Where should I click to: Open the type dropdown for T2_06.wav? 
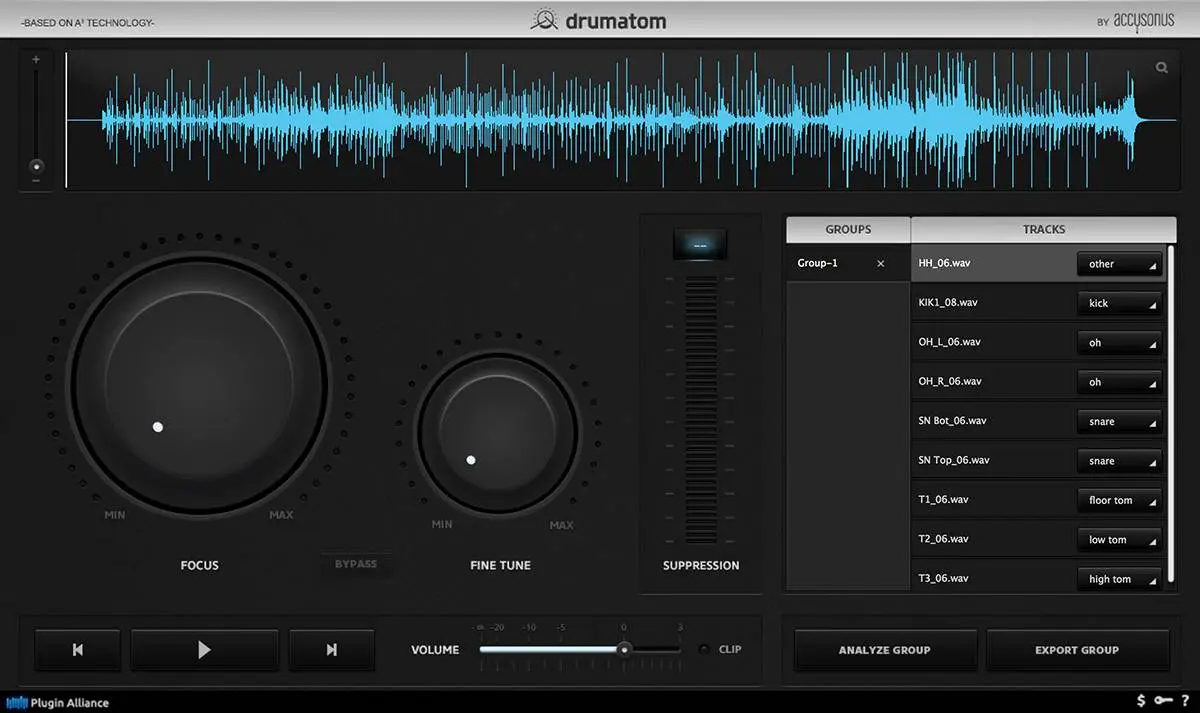coord(1119,540)
